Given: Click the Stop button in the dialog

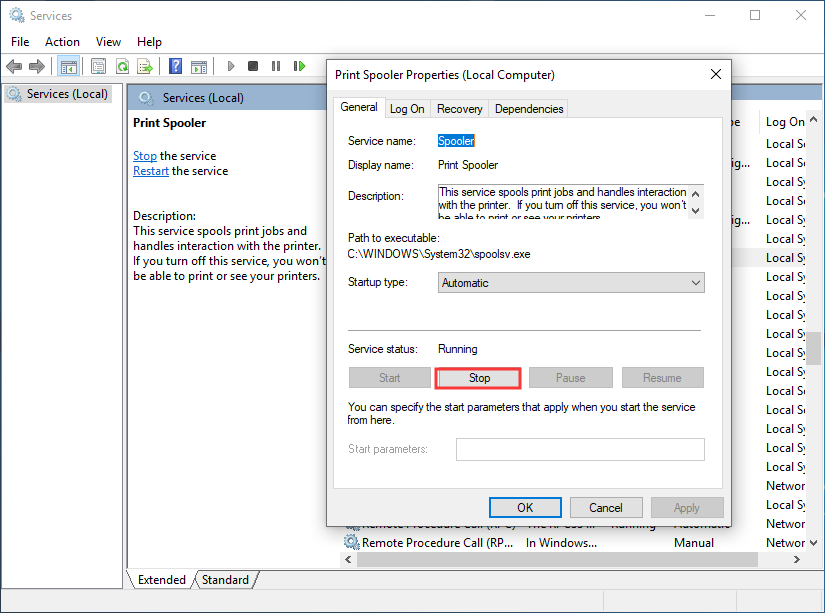Looking at the screenshot, I should [478, 378].
